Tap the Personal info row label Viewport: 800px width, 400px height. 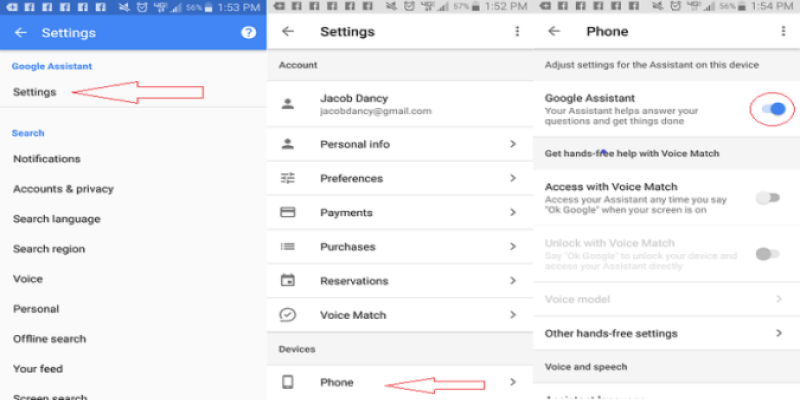[x=355, y=144]
